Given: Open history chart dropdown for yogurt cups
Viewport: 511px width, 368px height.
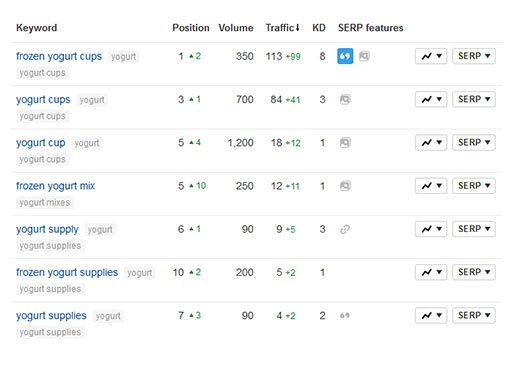Looking at the screenshot, I should point(431,99).
